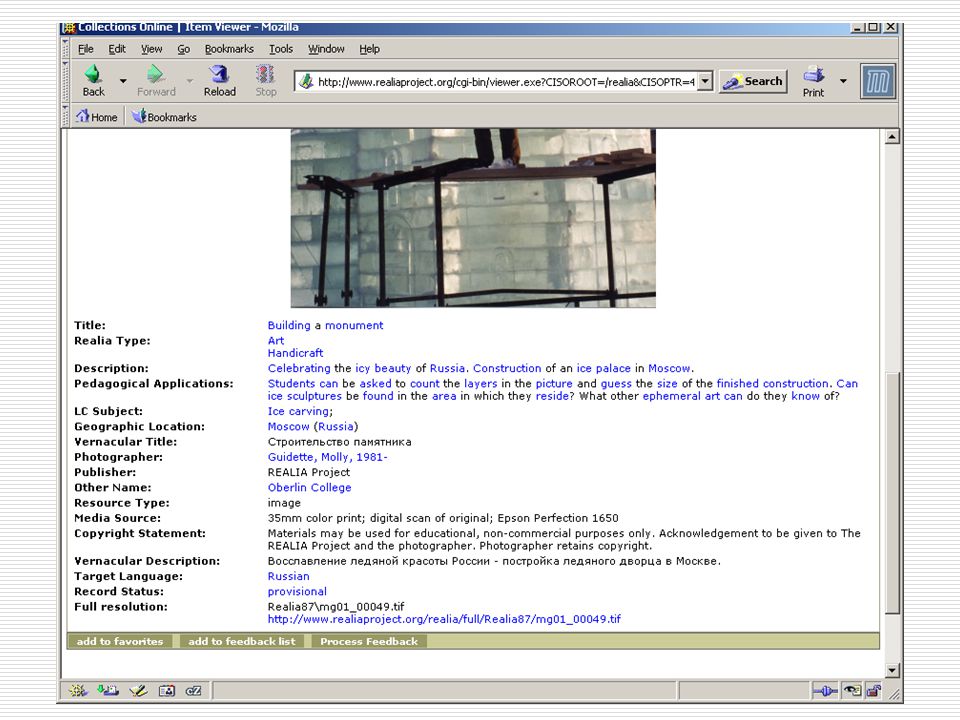960x720 pixels.
Task: Open the Guidette, Molly, 1981- link
Action: click(x=328, y=457)
